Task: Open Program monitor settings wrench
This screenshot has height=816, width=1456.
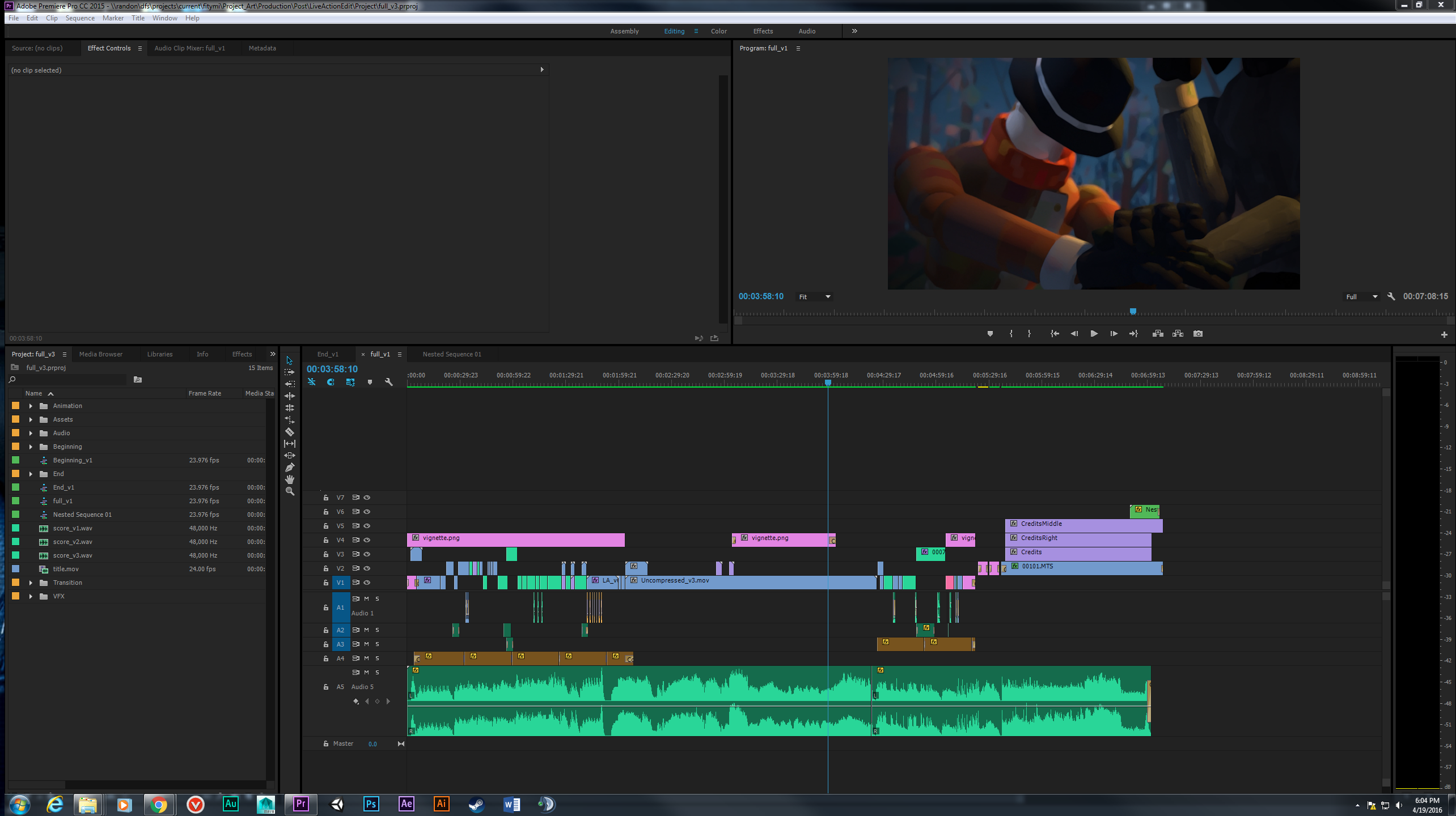Action: [x=1391, y=296]
